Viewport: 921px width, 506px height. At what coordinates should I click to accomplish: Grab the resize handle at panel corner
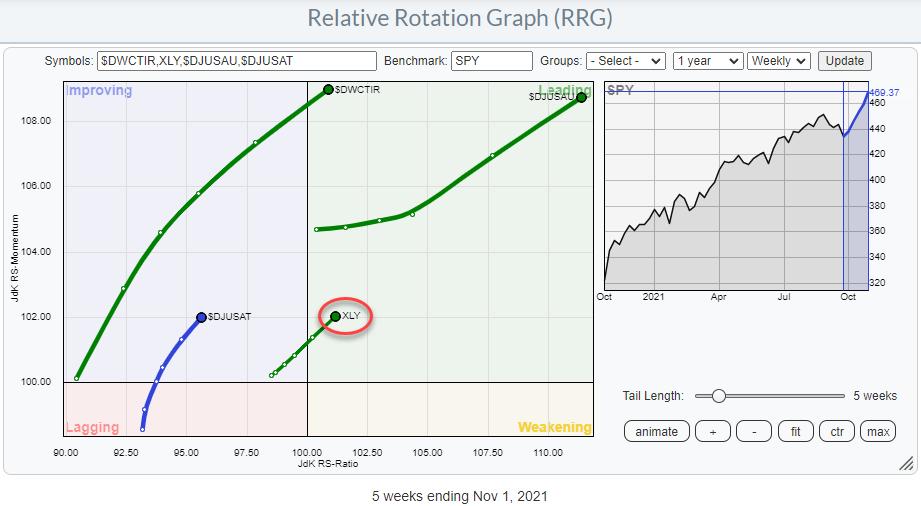906,463
